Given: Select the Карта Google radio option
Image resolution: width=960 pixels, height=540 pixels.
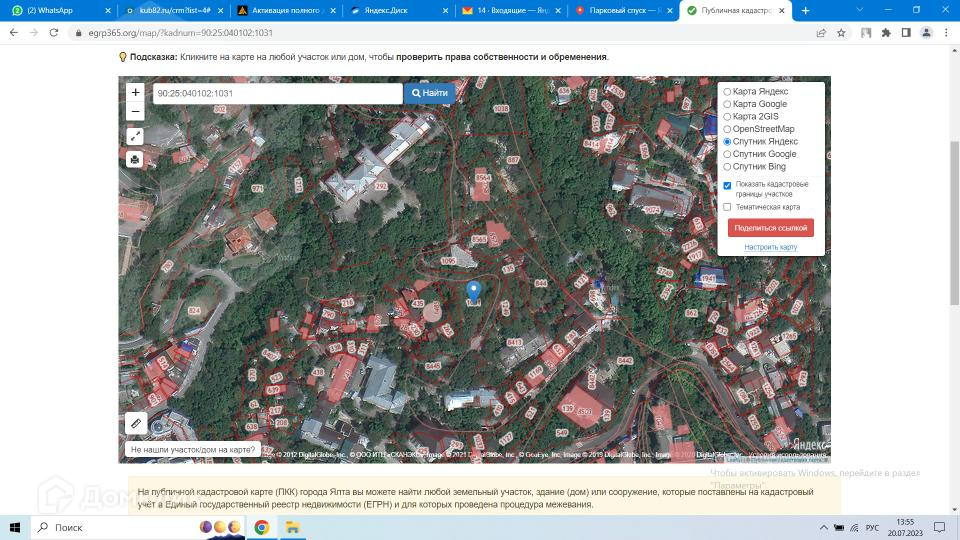Looking at the screenshot, I should (727, 104).
